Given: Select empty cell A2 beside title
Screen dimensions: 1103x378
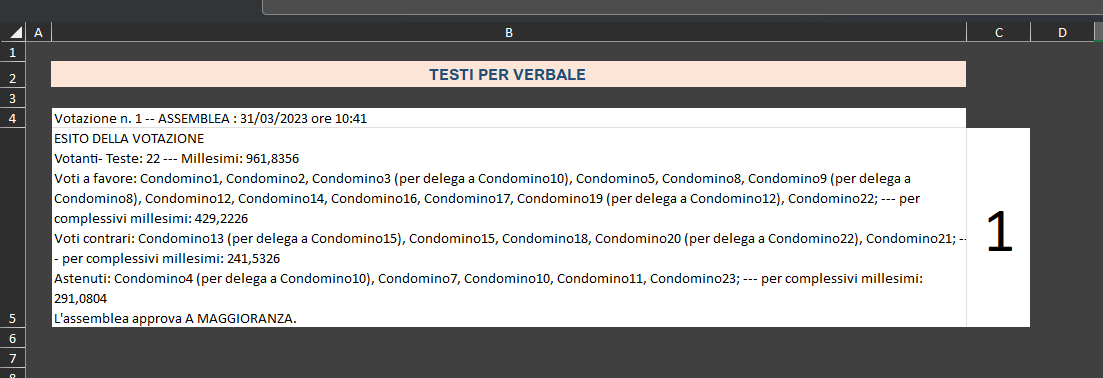Looking at the screenshot, I should tap(38, 75).
